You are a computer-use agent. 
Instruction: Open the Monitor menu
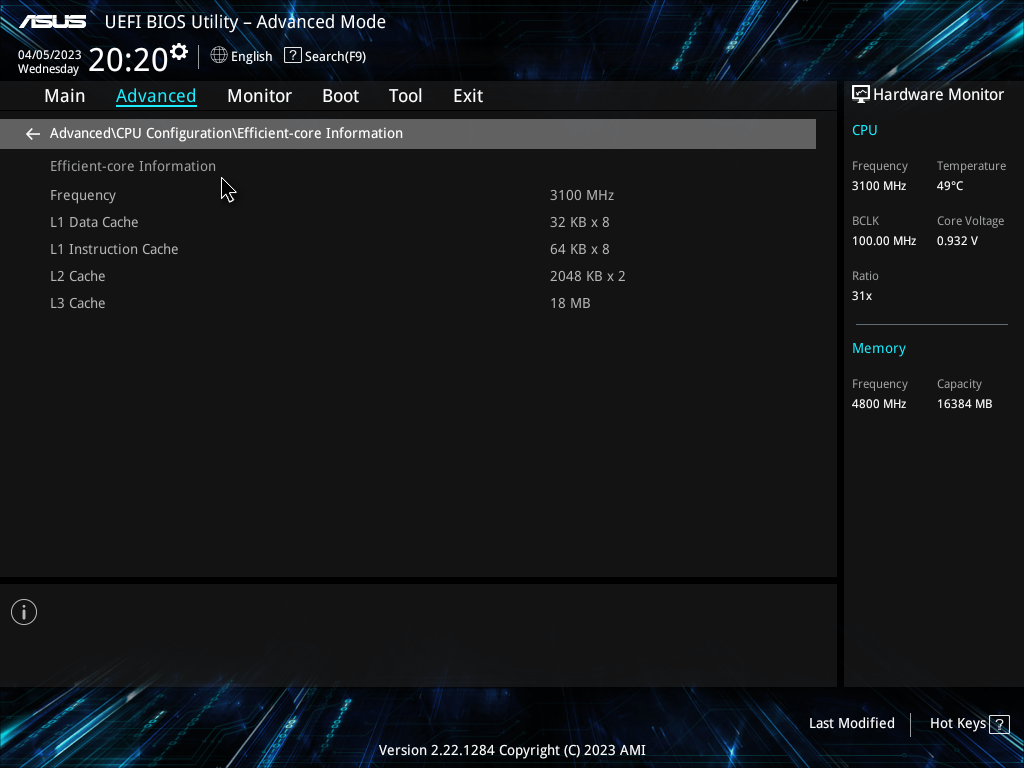pyautogui.click(x=259, y=95)
